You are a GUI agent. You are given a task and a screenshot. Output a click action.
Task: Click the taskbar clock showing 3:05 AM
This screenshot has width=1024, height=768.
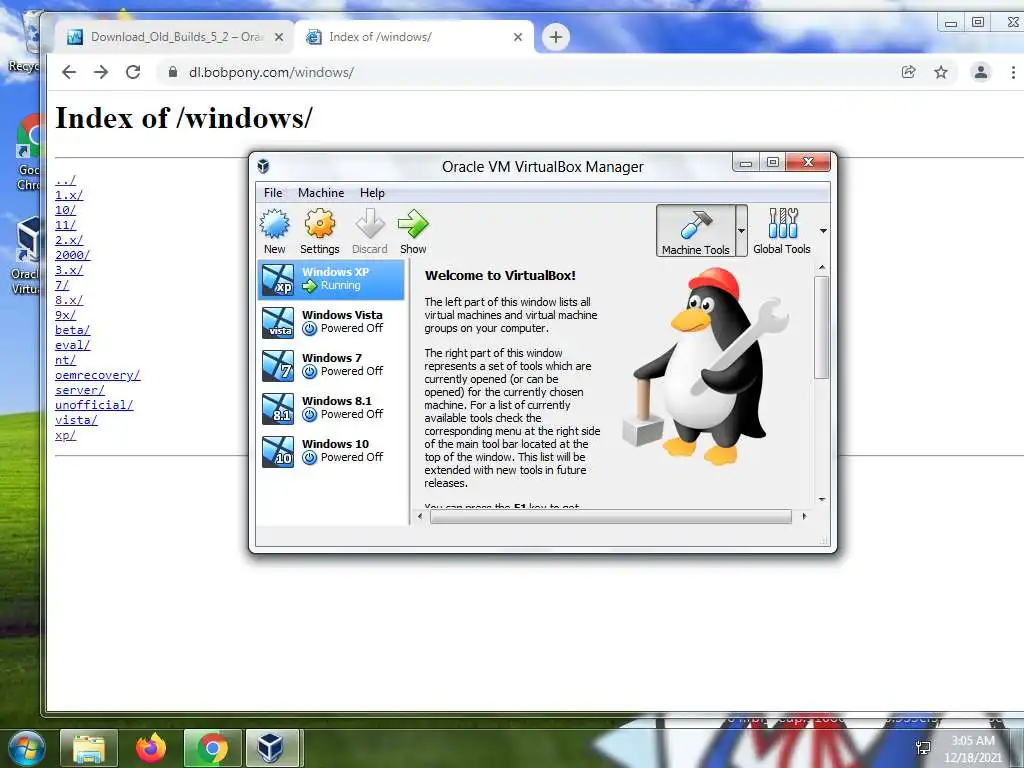tap(972, 748)
